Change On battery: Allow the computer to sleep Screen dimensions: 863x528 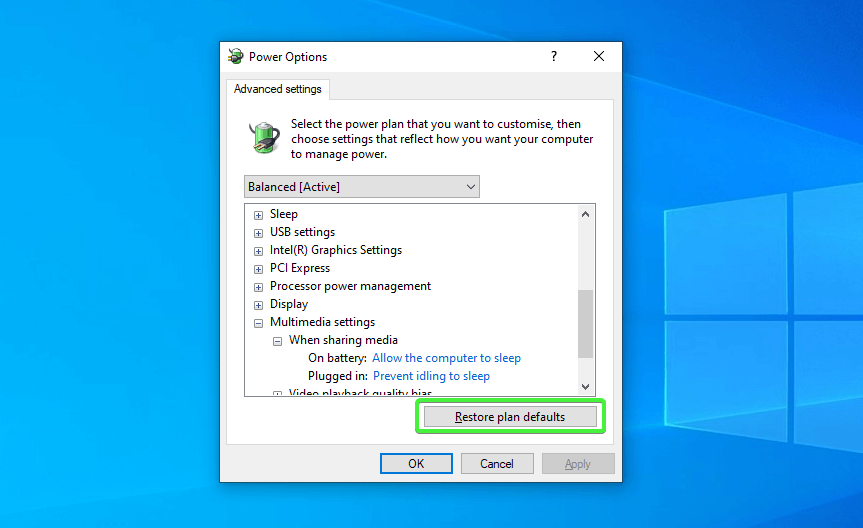pos(446,358)
